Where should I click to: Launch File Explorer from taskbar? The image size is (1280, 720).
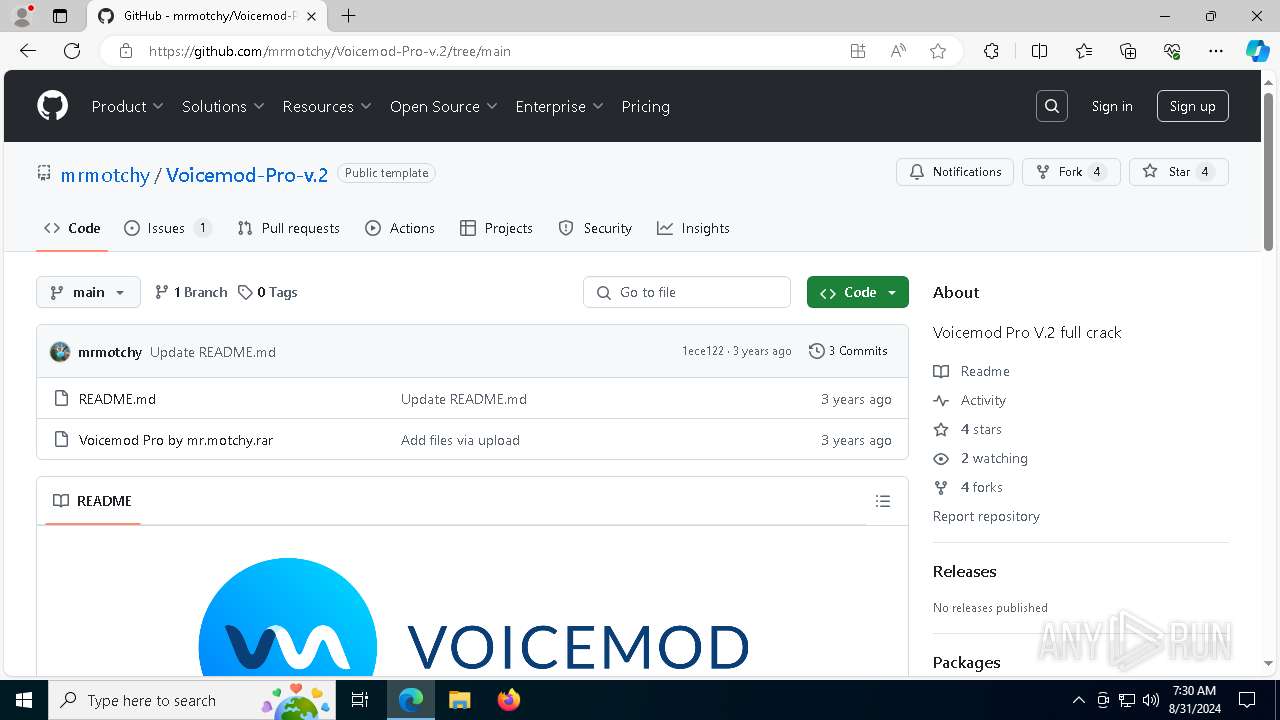[459, 700]
